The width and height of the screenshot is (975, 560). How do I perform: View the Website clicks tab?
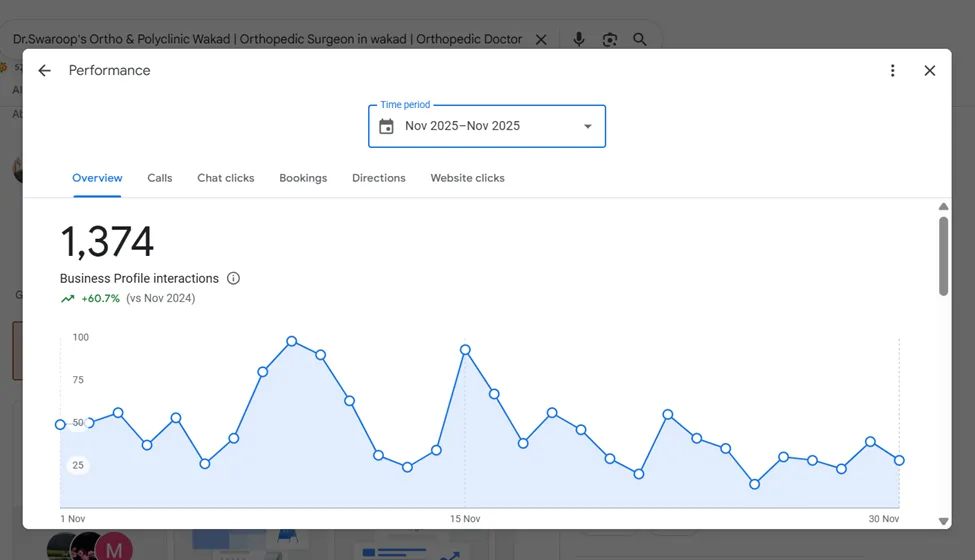coord(468,178)
